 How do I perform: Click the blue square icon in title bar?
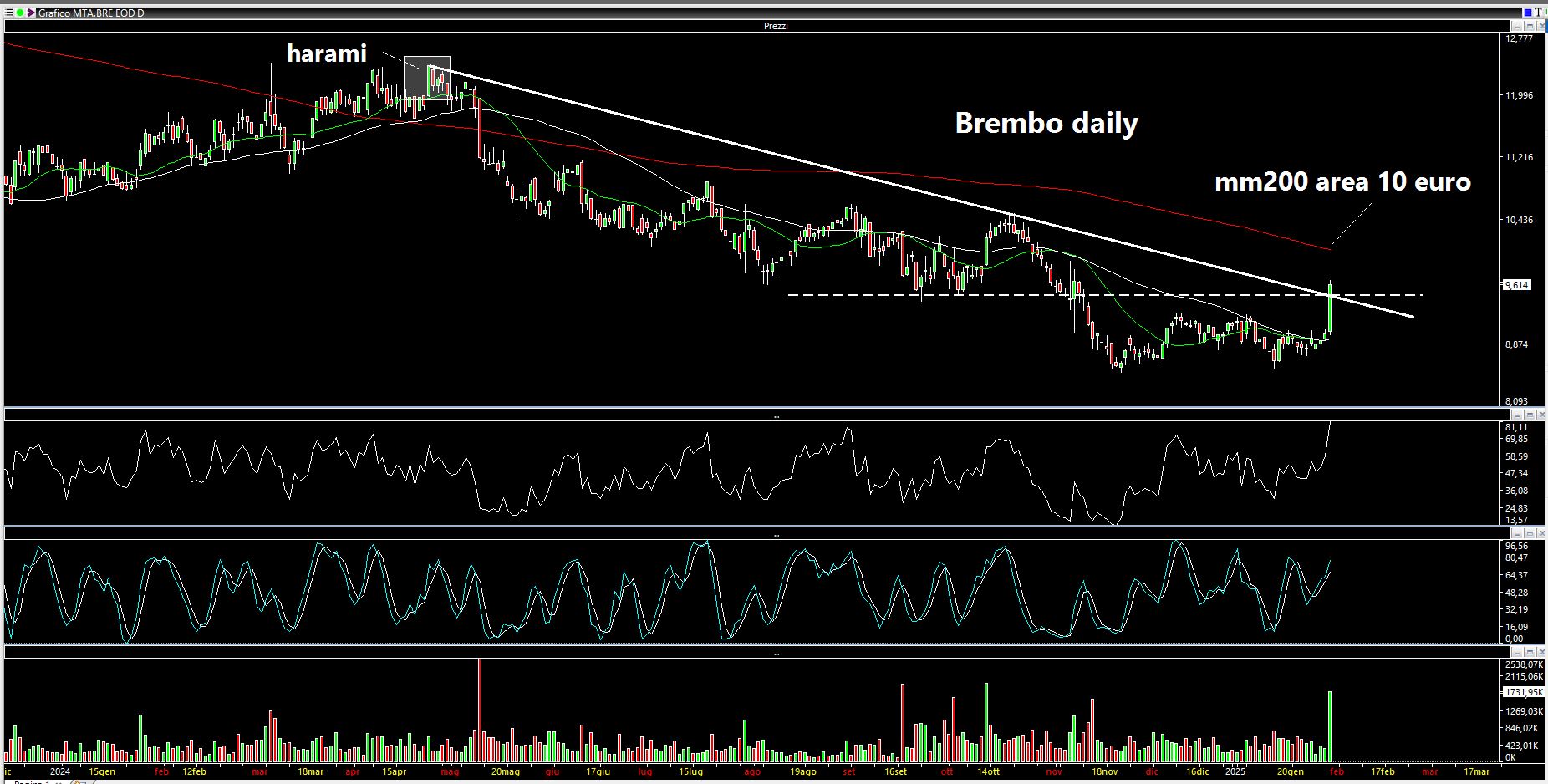click(1528, 13)
